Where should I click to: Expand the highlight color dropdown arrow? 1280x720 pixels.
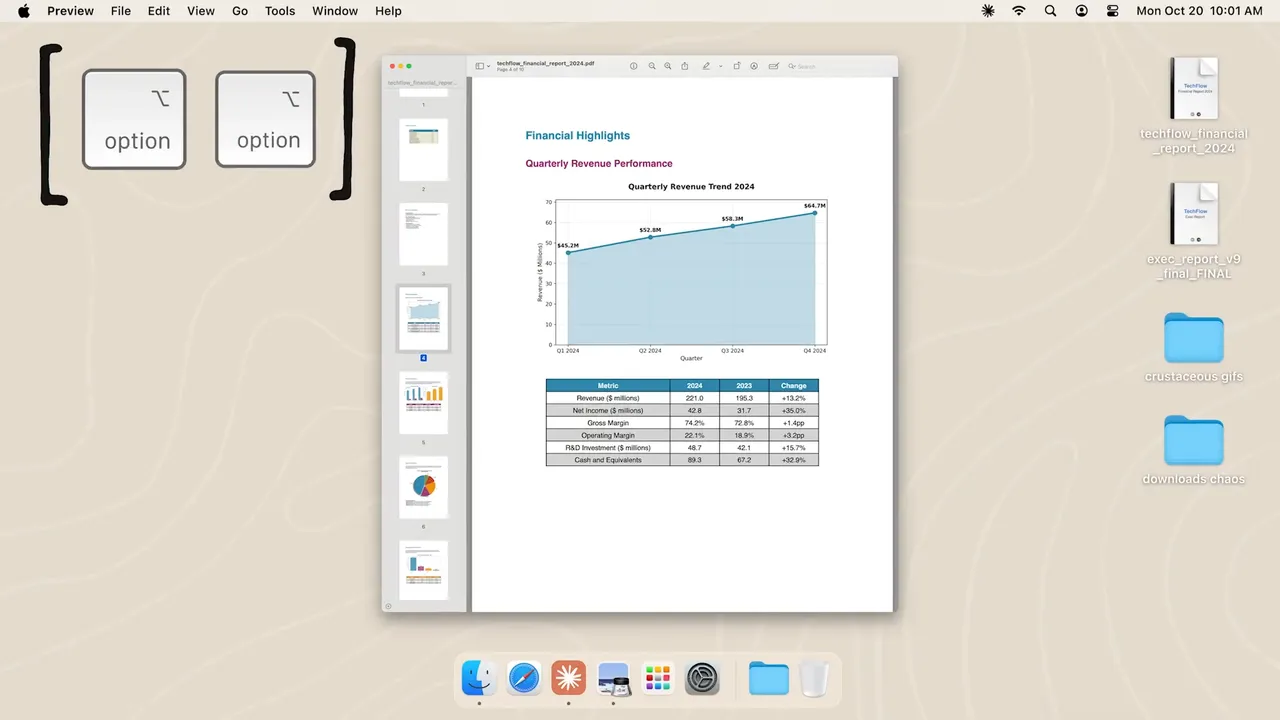720,66
